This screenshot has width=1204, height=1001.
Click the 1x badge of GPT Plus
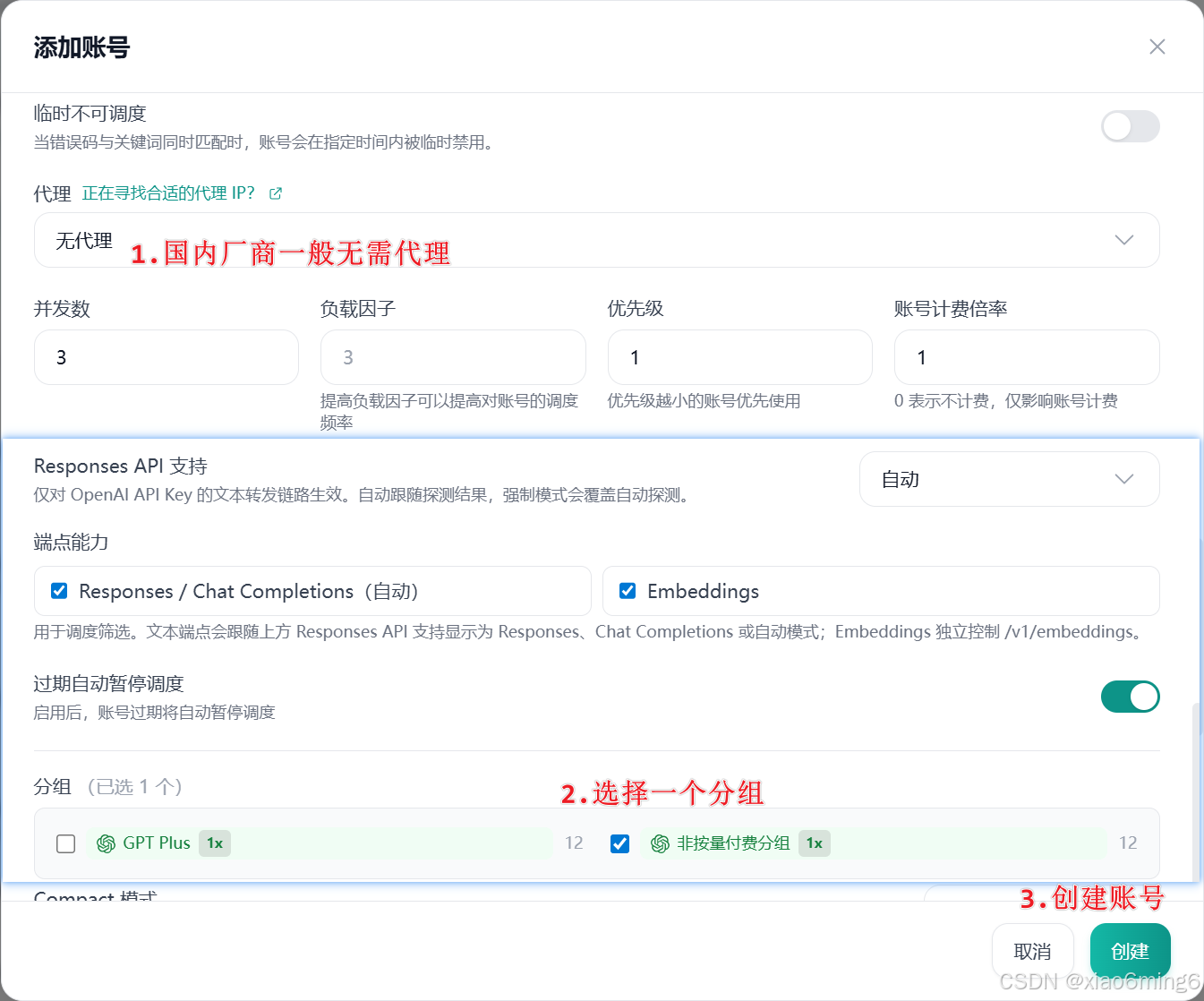[x=215, y=843]
